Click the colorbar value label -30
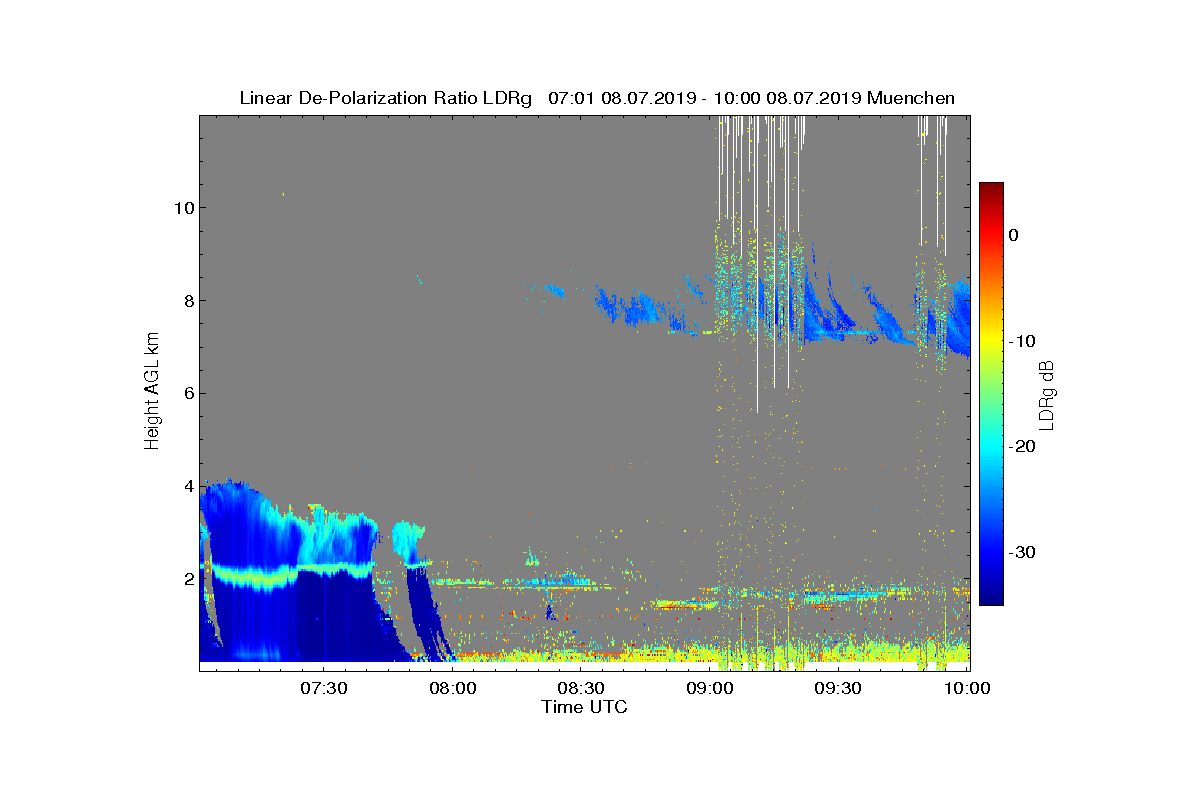1200x800 pixels. pos(1021,553)
